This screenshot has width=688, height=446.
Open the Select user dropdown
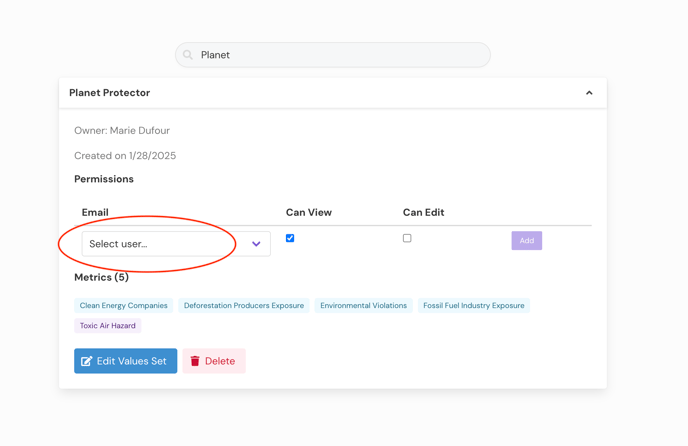[176, 244]
